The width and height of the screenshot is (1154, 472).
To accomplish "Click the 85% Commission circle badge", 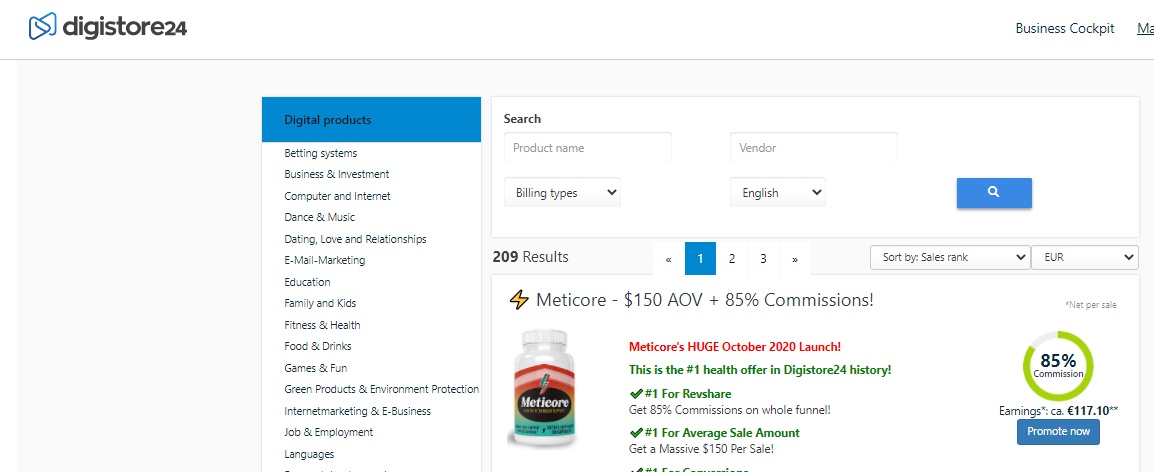I will [1058, 366].
